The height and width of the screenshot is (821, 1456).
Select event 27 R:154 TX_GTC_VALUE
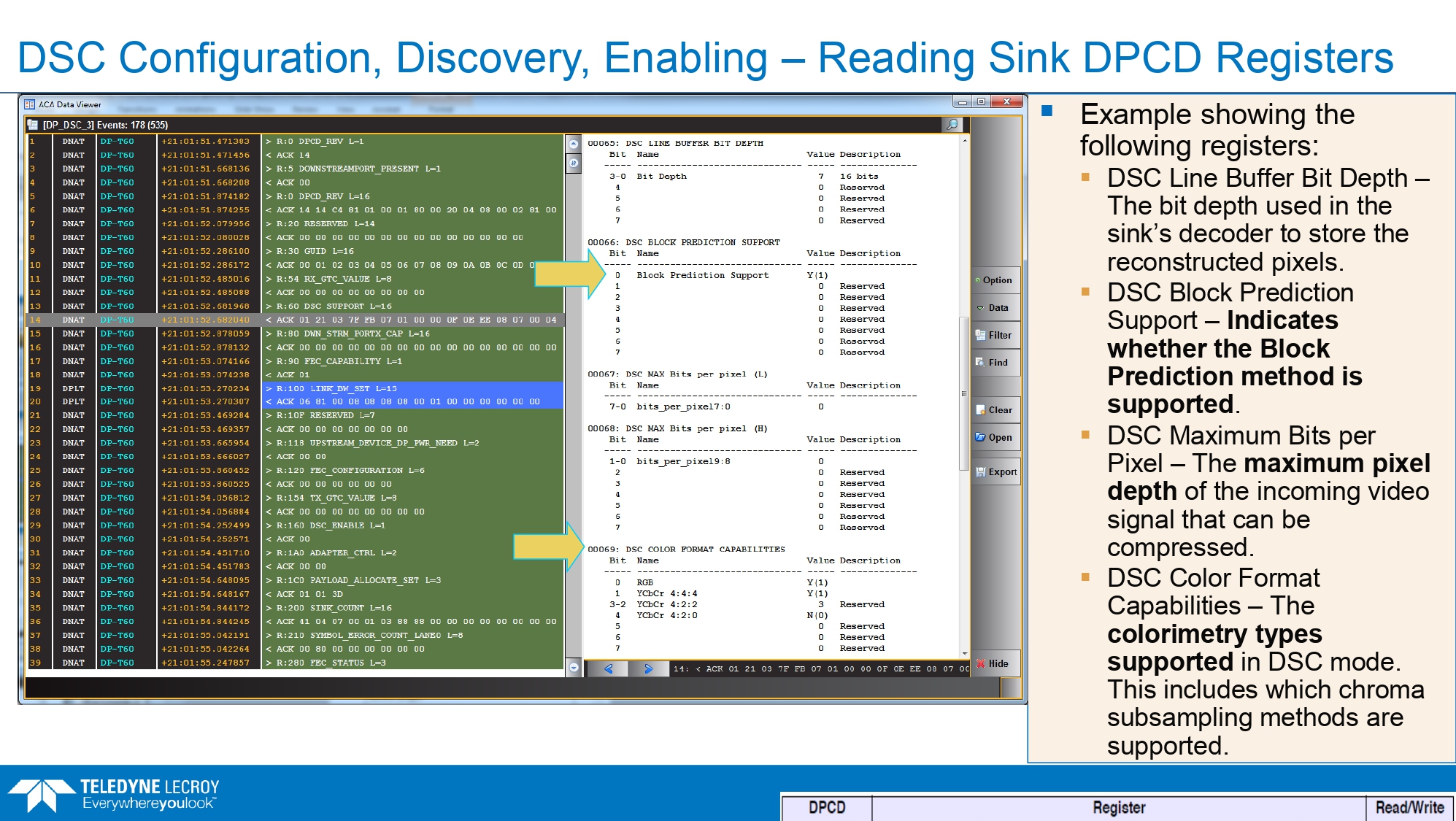[295, 498]
